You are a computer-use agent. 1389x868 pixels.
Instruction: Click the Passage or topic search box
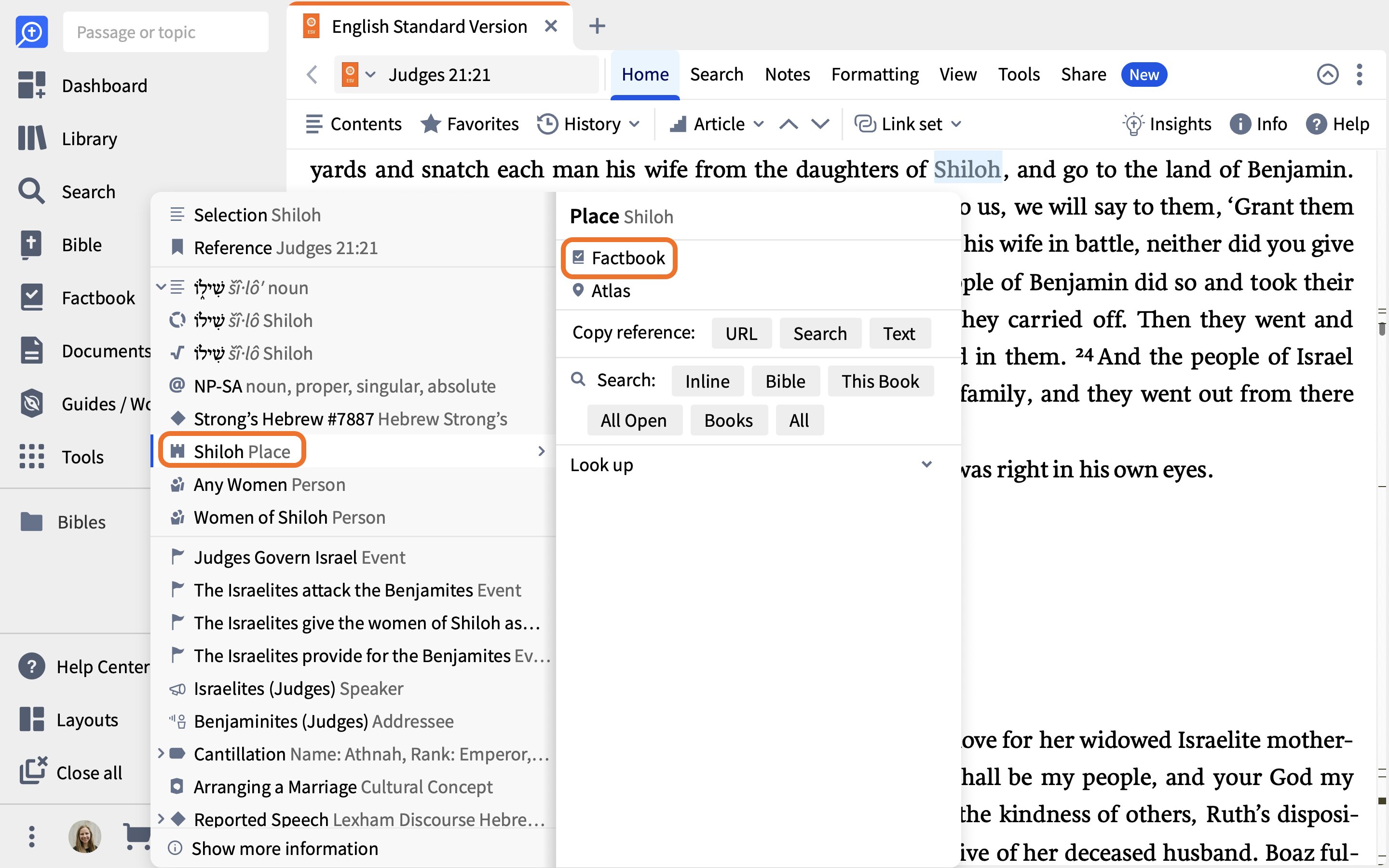pyautogui.click(x=165, y=32)
